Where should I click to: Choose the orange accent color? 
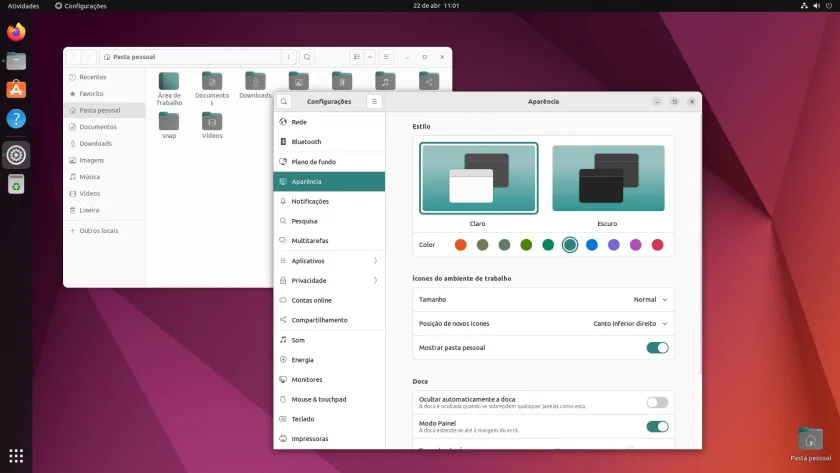(460, 245)
